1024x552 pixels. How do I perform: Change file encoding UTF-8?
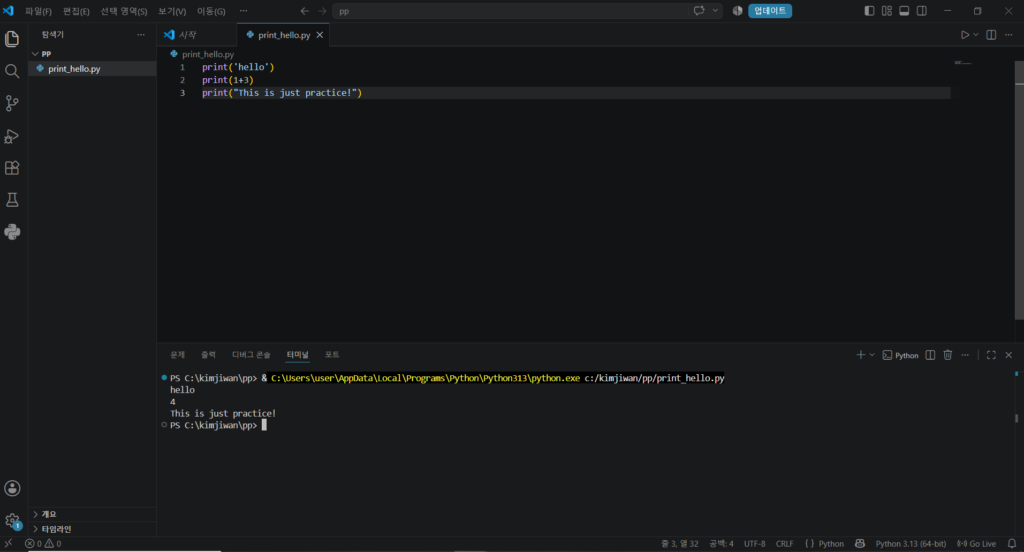click(754, 544)
